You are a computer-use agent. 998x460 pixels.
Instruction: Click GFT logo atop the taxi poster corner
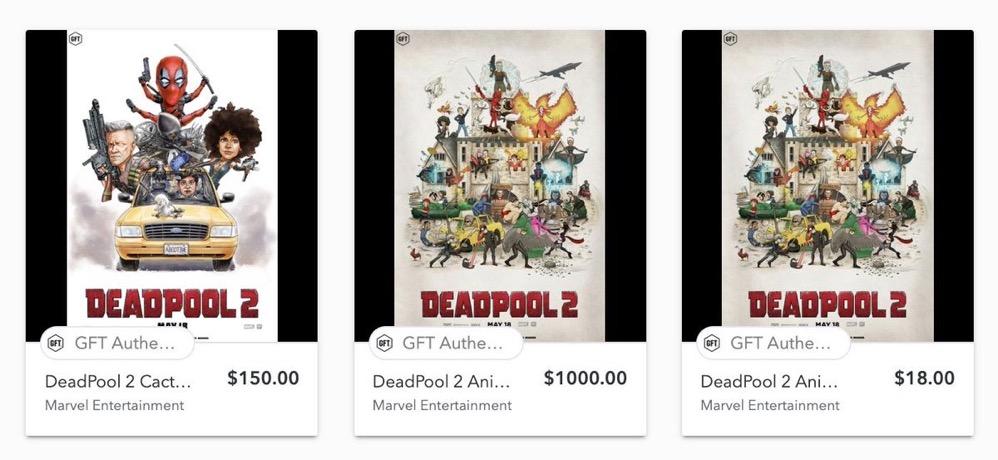(x=75, y=39)
